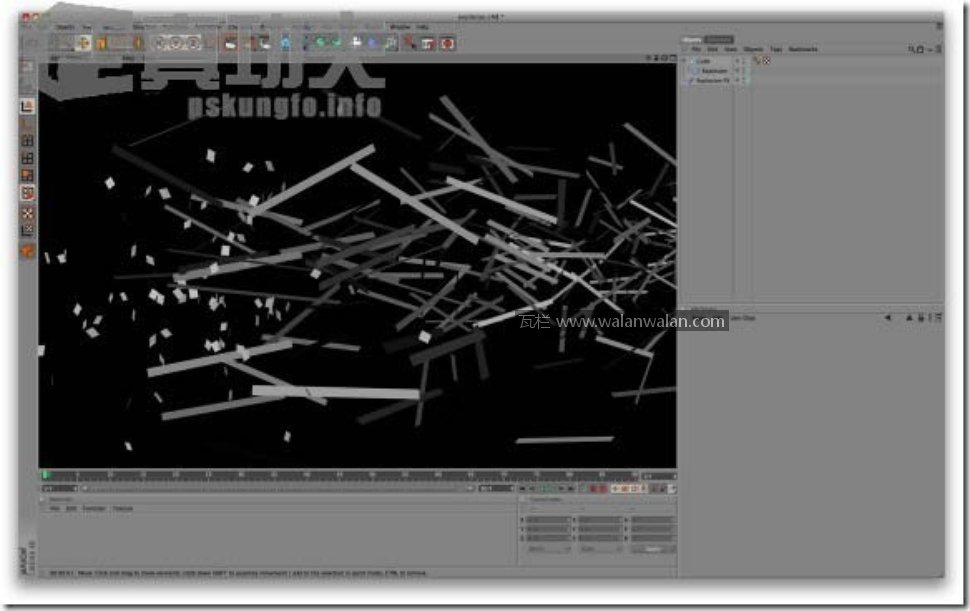
Task: Open the coordinate mode dropdown below position fields
Action: 548,549
